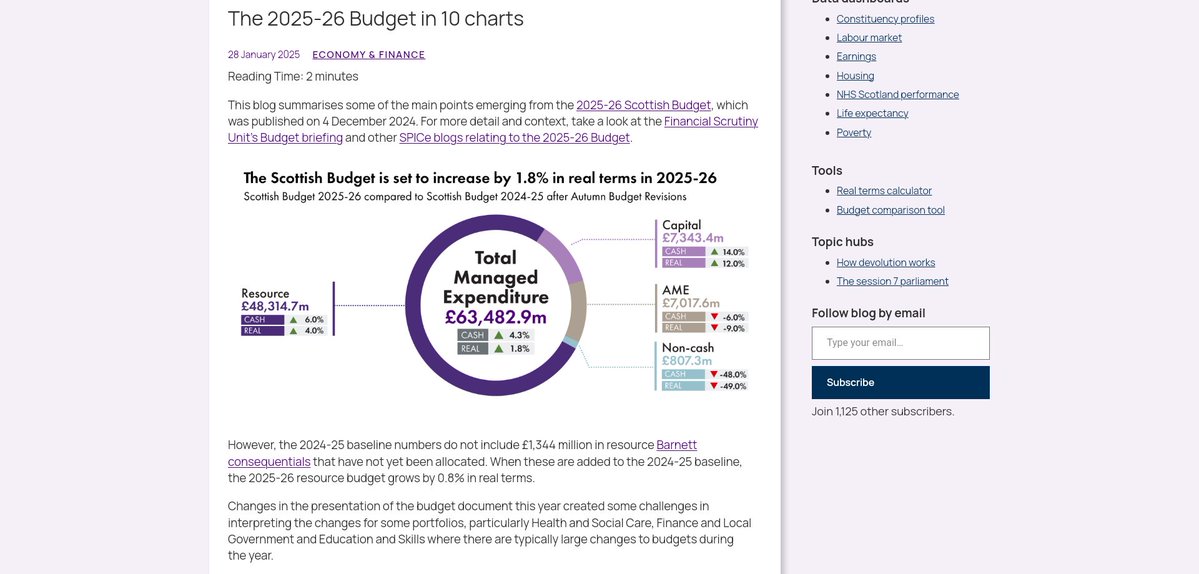Click the AME £7,017.6m label in chart
Screen dimensions: 1199x574
coord(691,297)
